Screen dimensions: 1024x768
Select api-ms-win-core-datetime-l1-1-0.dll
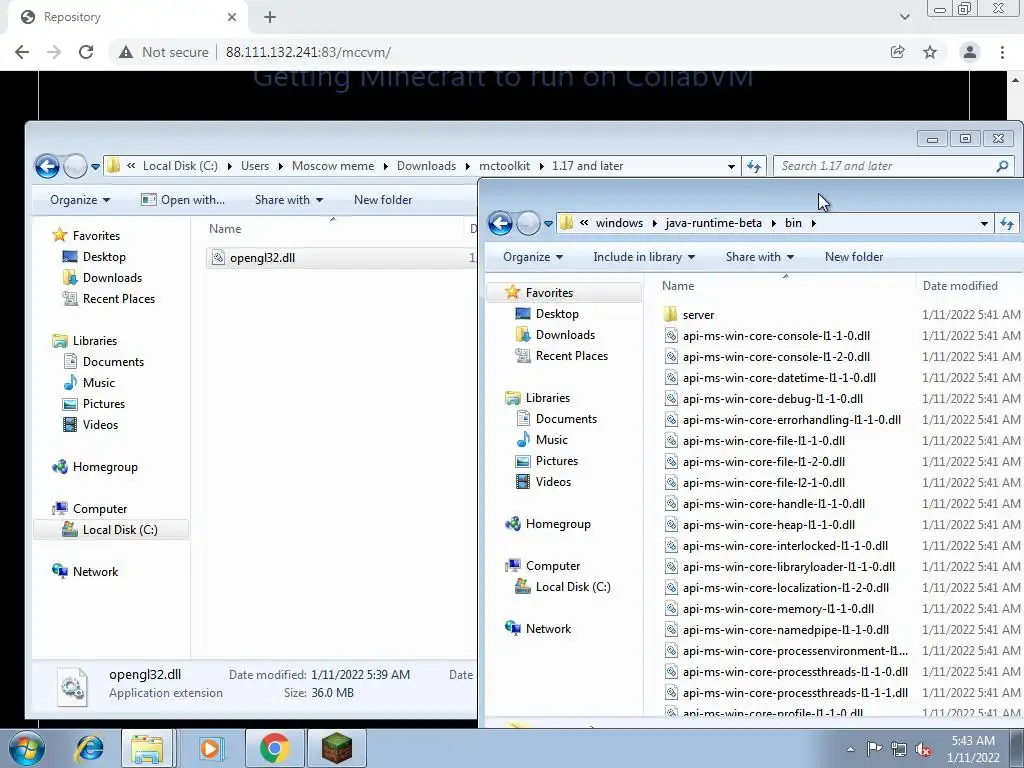pyautogui.click(x=779, y=377)
